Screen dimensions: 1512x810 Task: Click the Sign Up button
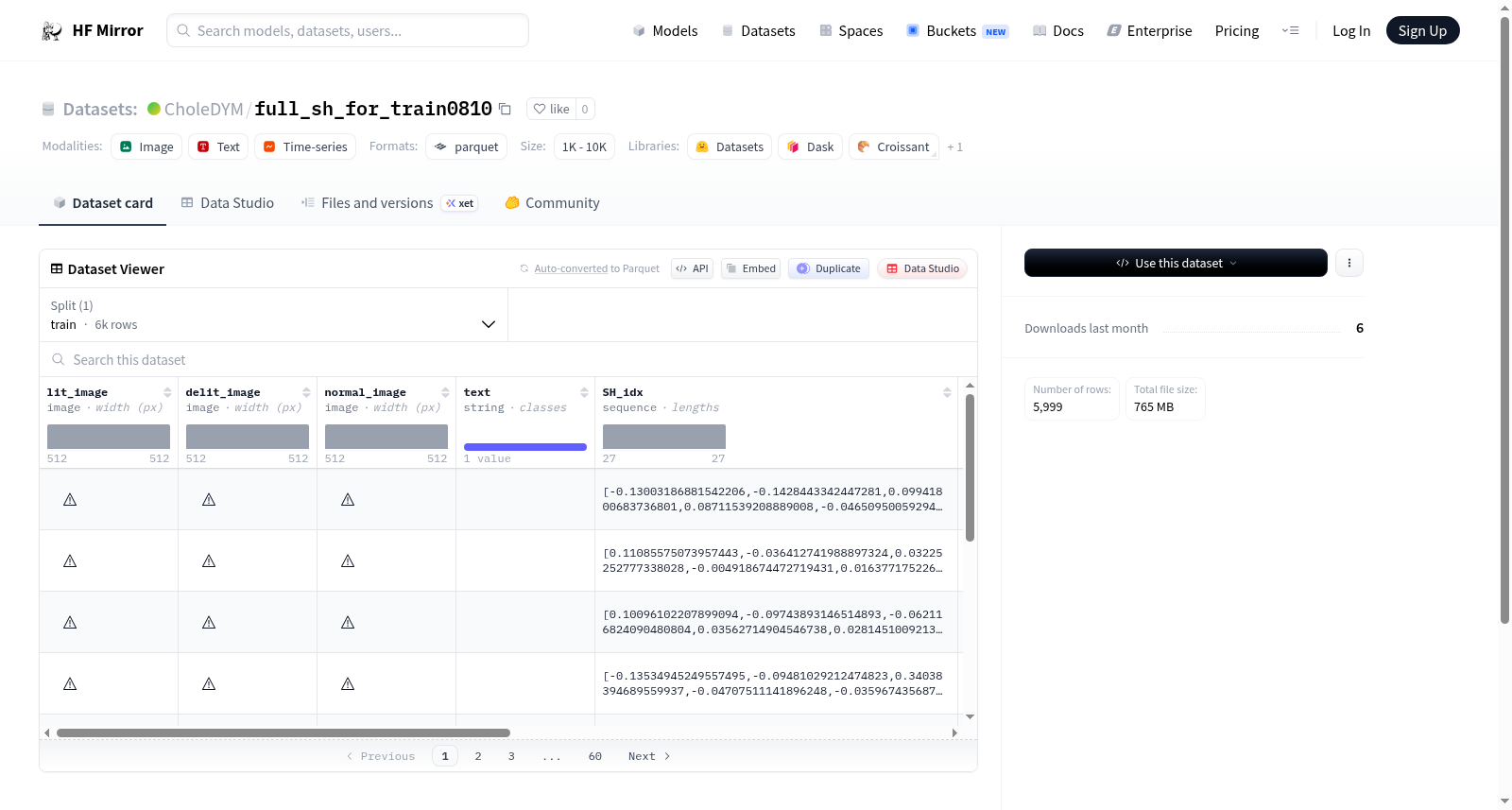tap(1422, 30)
